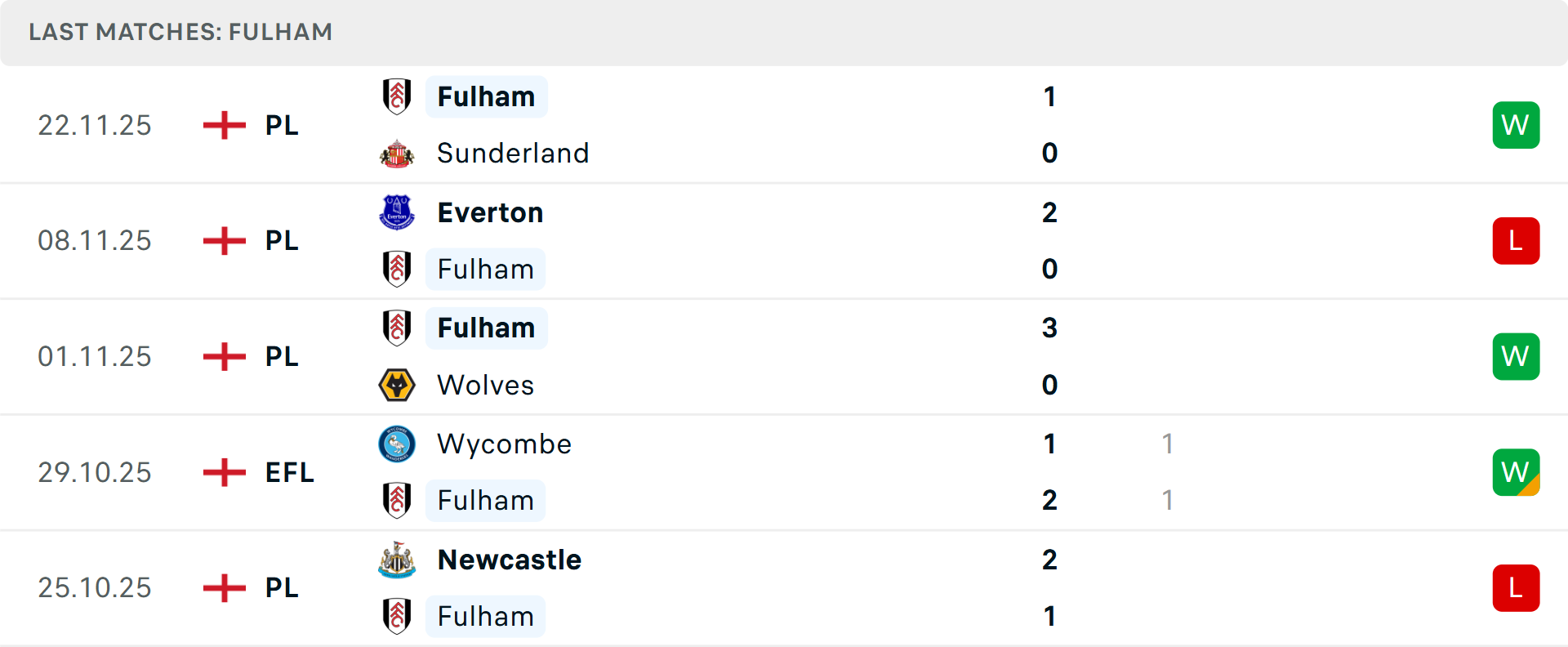This screenshot has width=1568, height=647.
Task: Click the England flag next to the EFL match
Action: [x=223, y=471]
